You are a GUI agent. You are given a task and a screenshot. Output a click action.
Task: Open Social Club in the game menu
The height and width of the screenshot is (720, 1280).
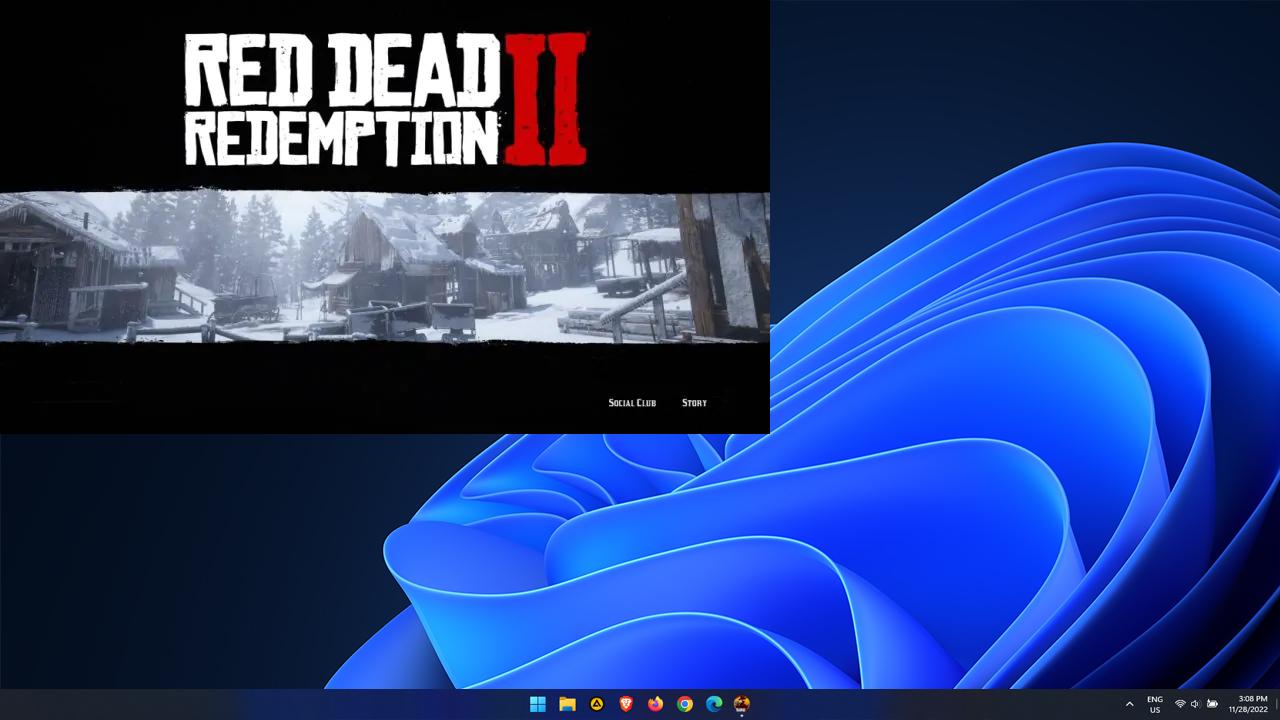coord(632,403)
